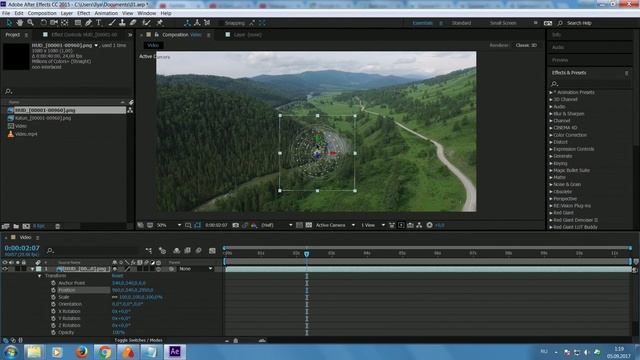Select the Clone Stamp tool

tap(122, 23)
